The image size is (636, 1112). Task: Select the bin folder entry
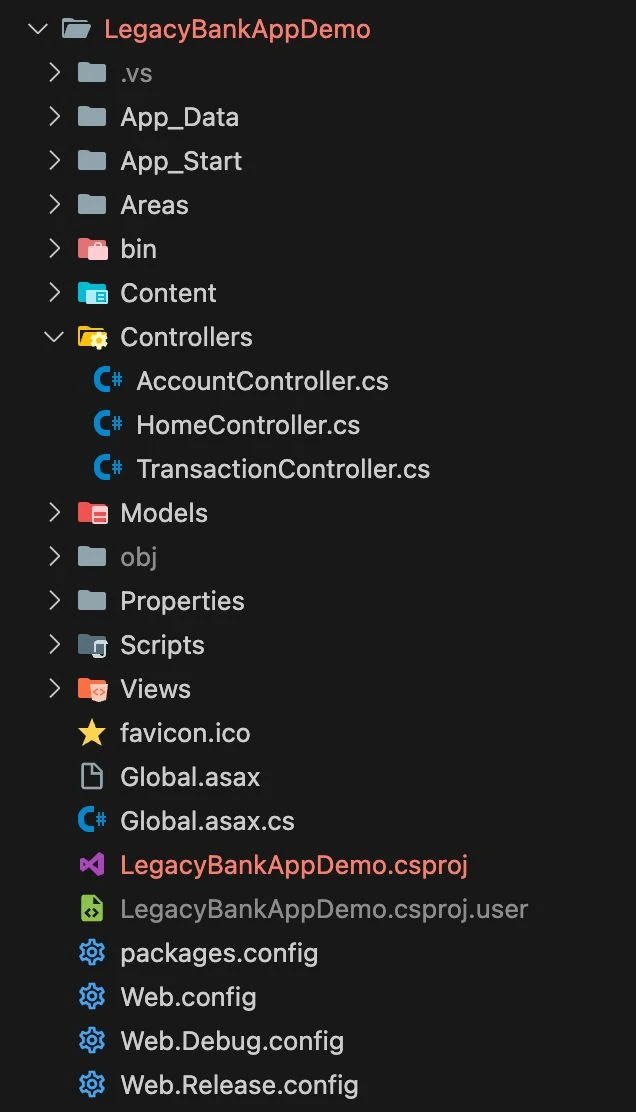click(139, 249)
